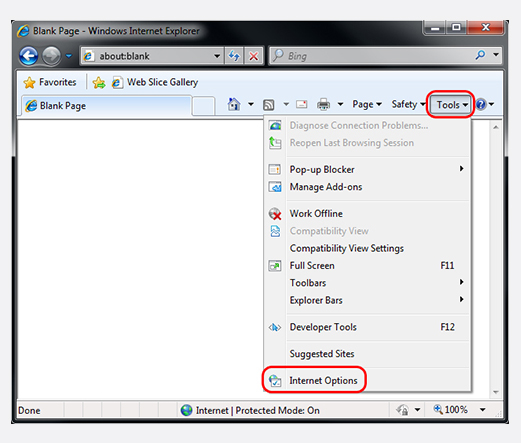Click the magnifier Search icon
The height and width of the screenshot is (443, 521).
click(x=480, y=55)
